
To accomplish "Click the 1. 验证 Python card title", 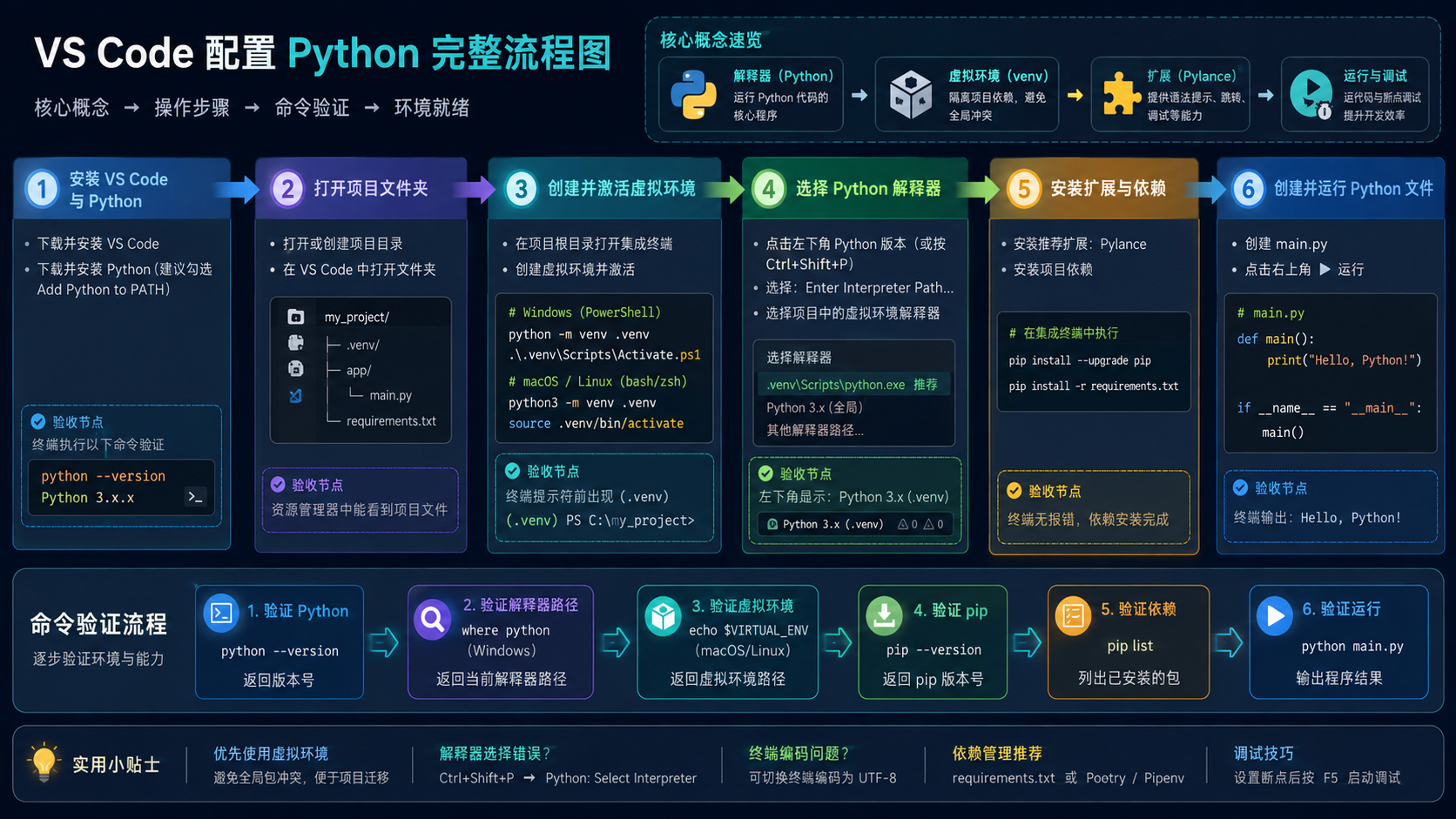I will tap(298, 611).
